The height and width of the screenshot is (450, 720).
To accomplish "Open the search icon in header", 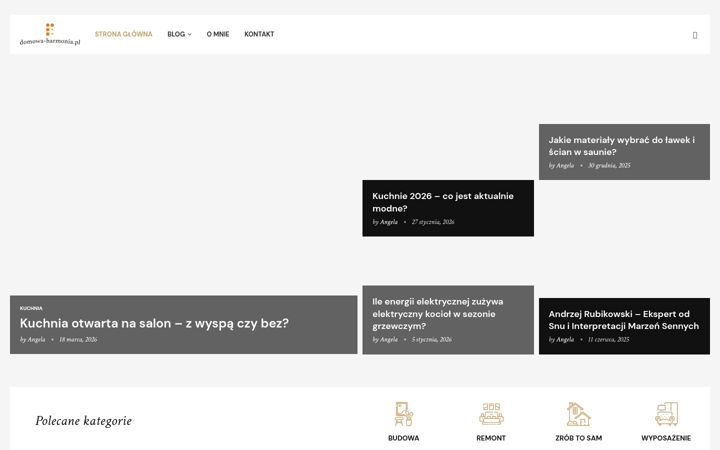I will click(x=695, y=35).
